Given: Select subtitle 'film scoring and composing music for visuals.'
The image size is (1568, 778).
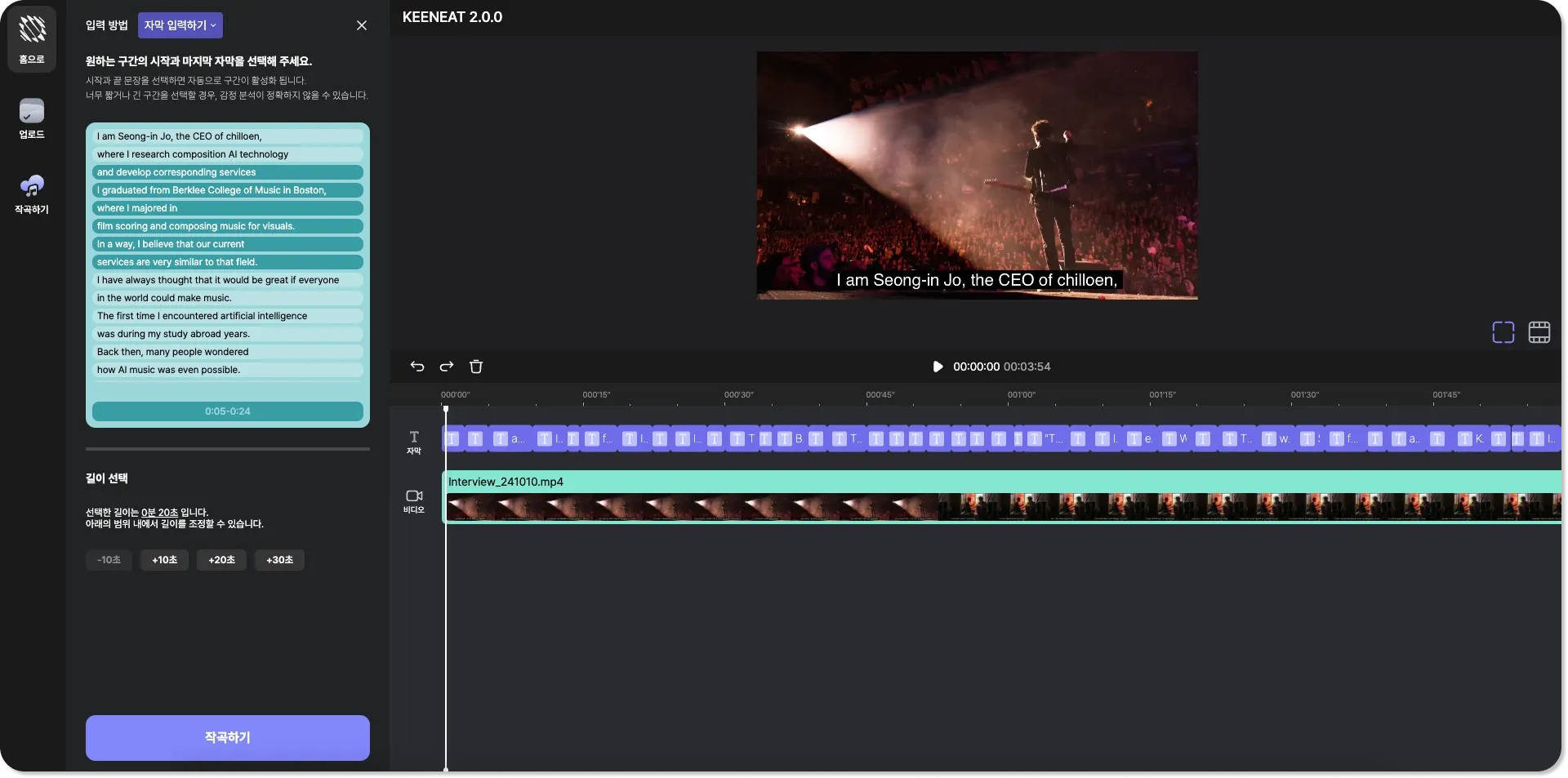Looking at the screenshot, I should point(228,226).
